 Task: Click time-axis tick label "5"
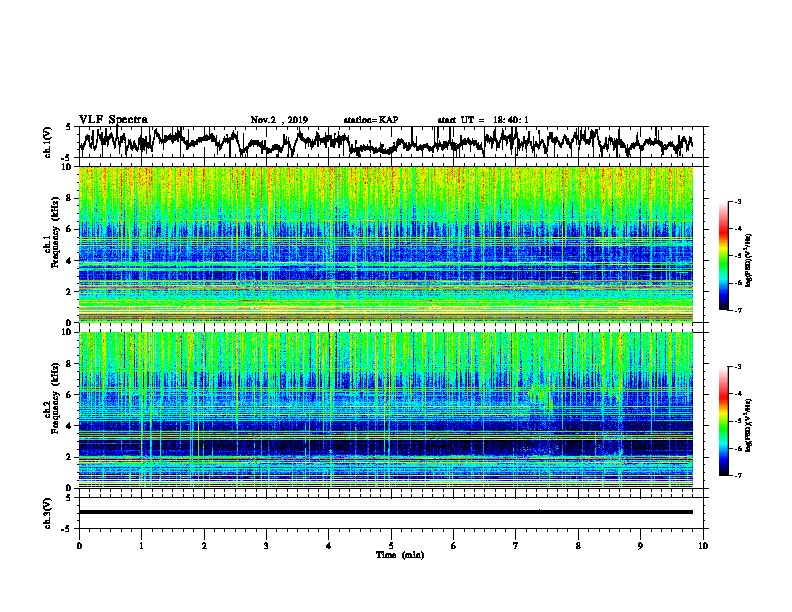pyautogui.click(x=391, y=546)
